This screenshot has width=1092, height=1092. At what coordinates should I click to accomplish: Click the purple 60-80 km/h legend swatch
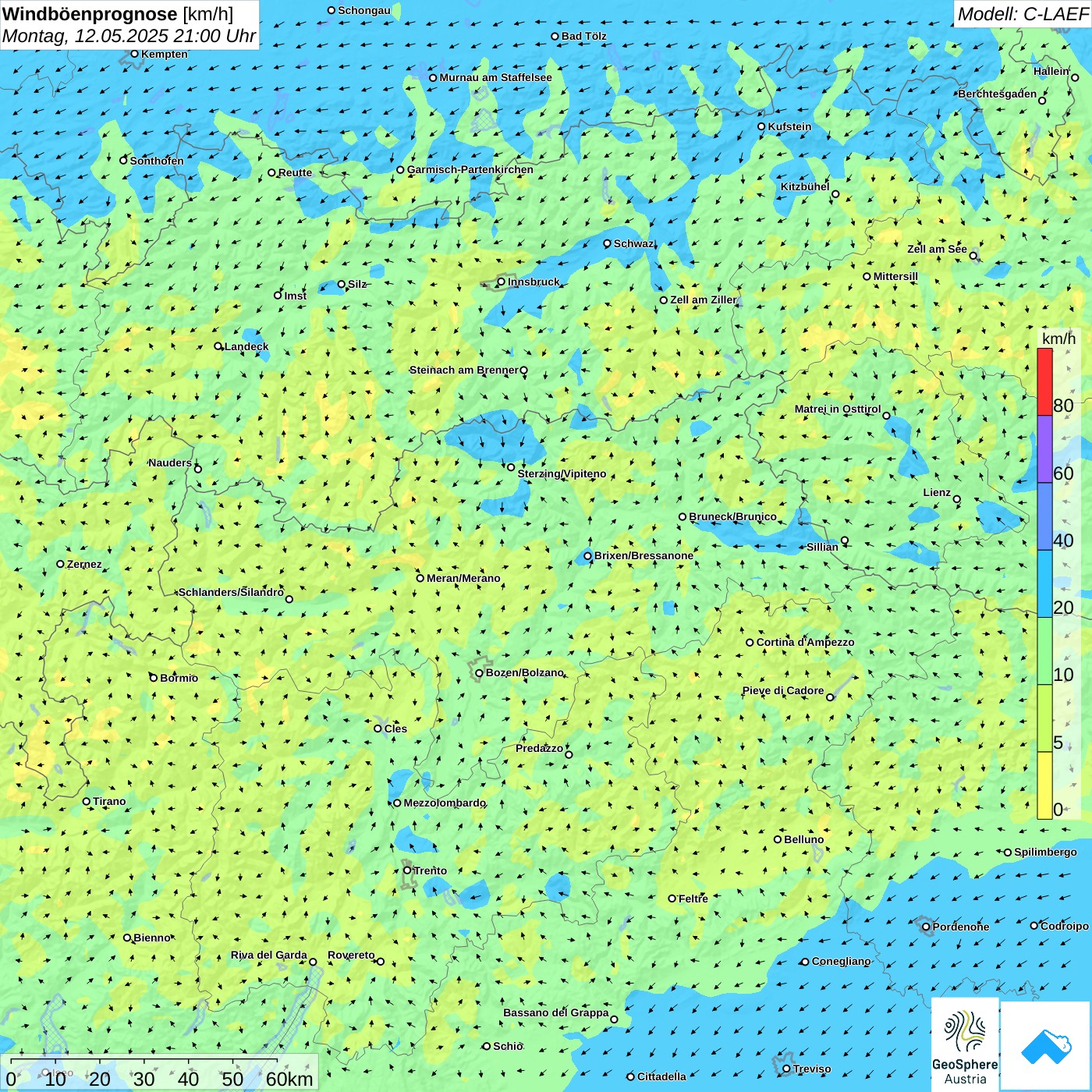click(1044, 449)
